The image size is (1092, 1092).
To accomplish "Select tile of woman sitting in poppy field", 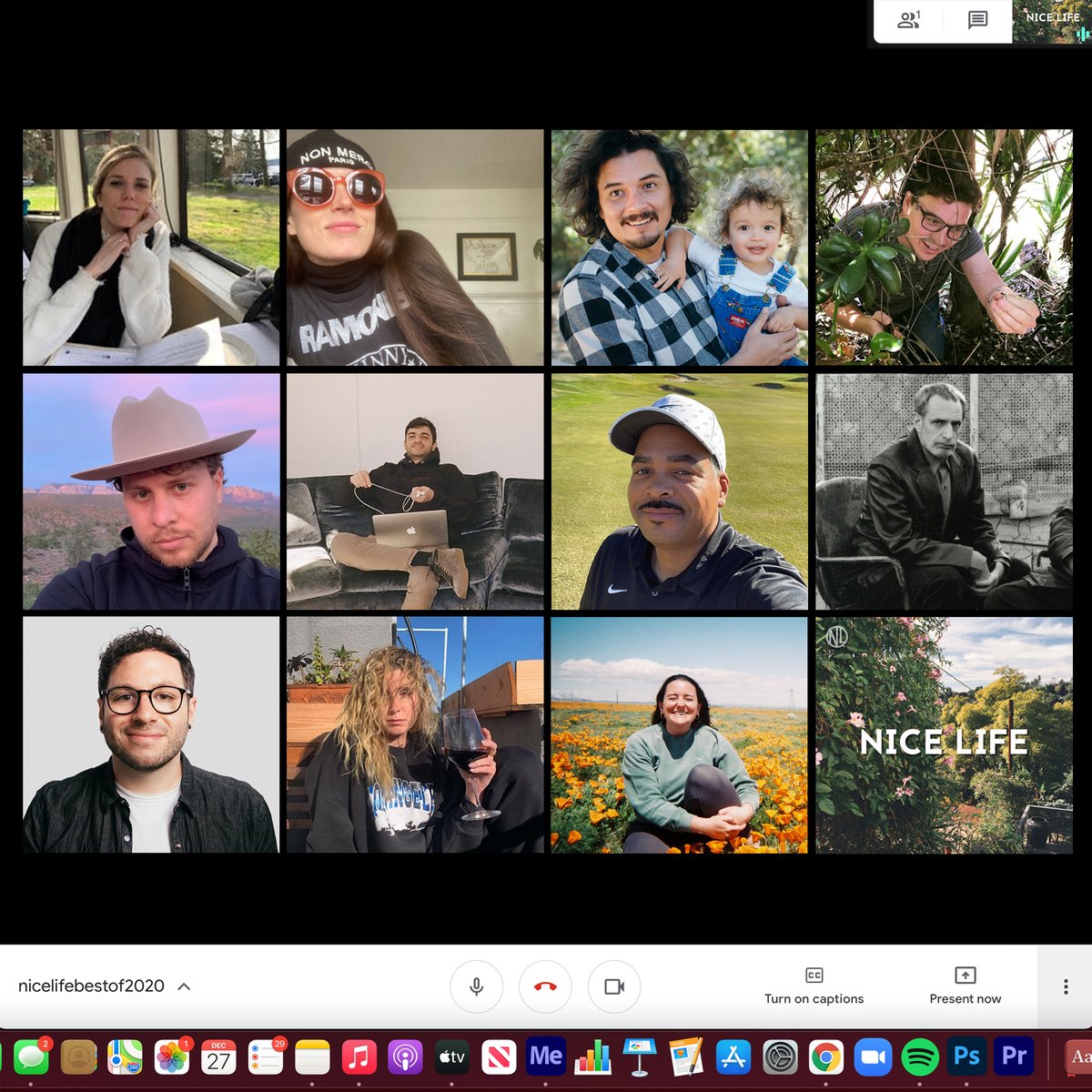I will (679, 735).
